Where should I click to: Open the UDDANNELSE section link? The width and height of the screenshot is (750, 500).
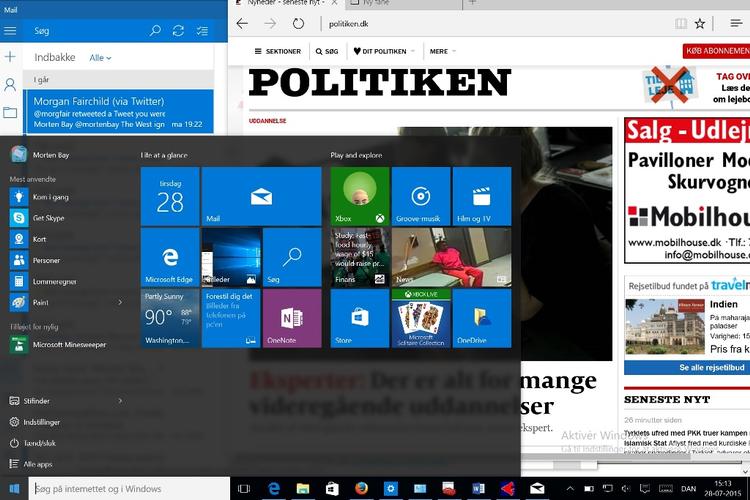(267, 121)
